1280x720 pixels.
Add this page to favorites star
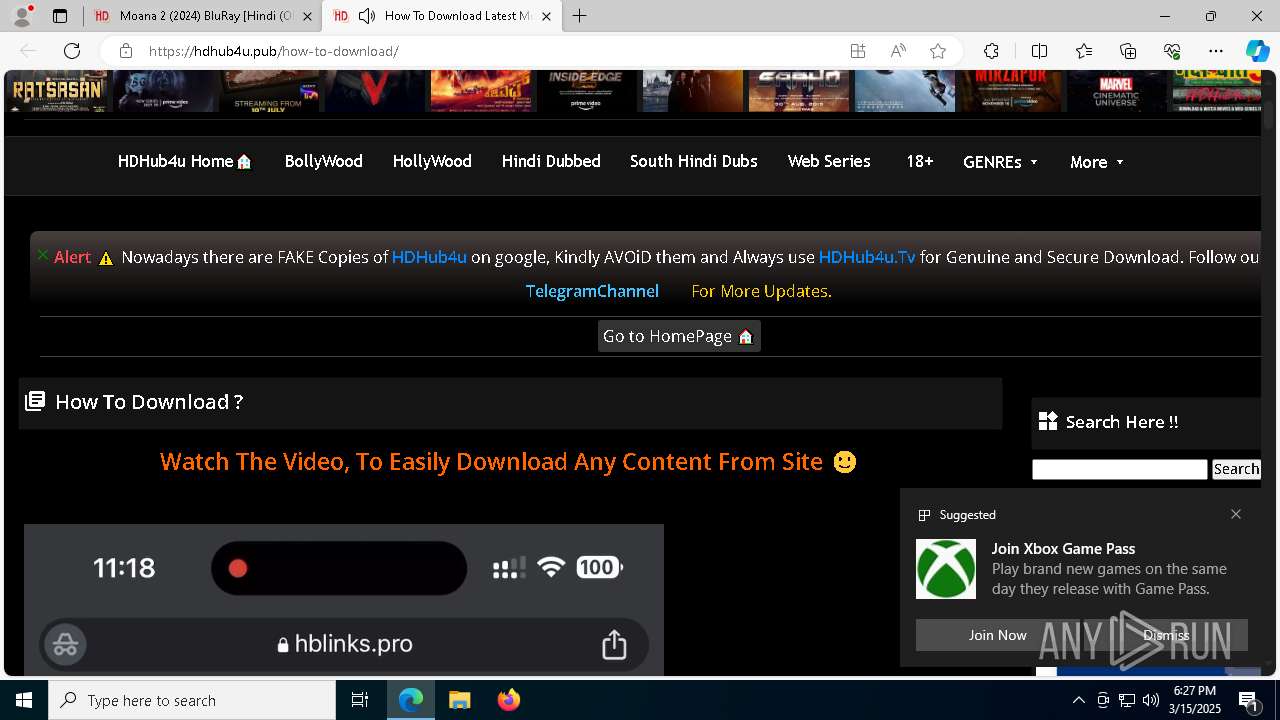[938, 51]
